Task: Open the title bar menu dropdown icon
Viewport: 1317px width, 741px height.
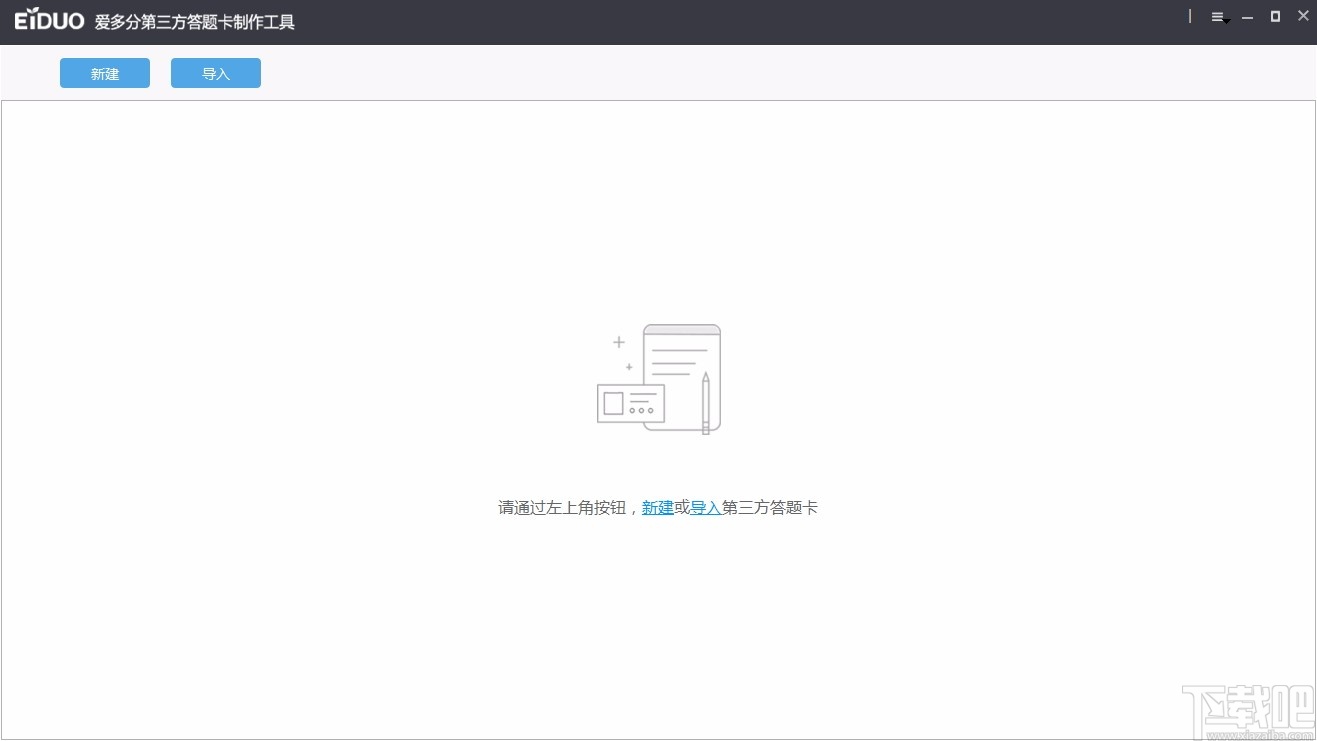Action: pos(1219,17)
